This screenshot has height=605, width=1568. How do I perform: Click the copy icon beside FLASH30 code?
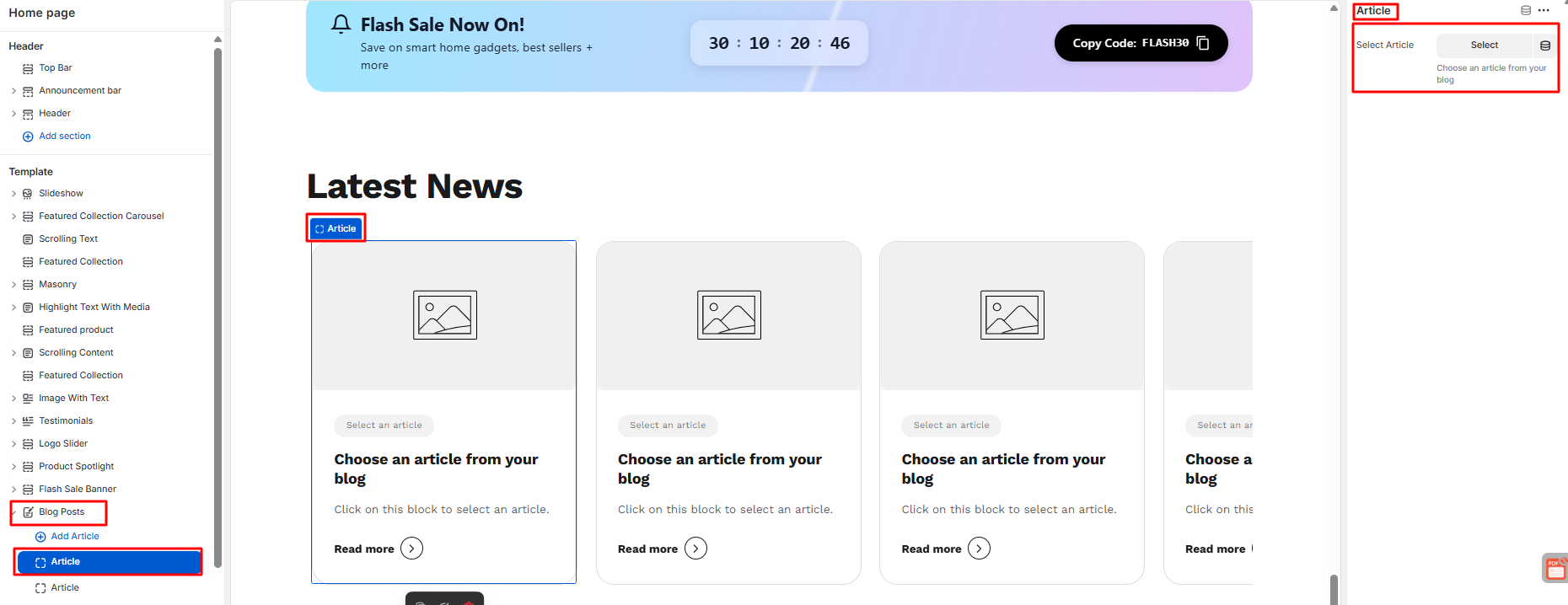(1203, 43)
